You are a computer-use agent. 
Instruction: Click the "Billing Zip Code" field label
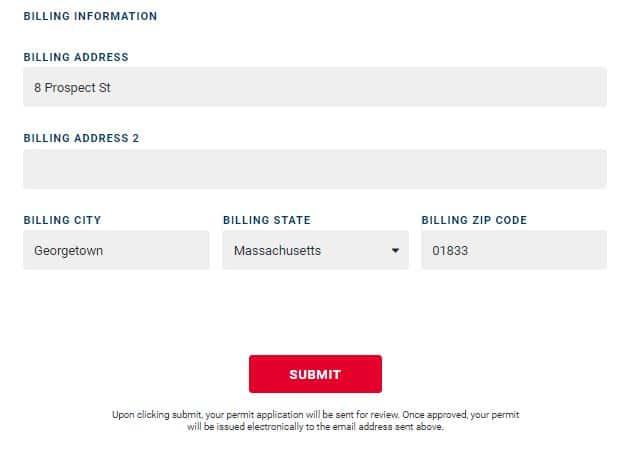(x=474, y=220)
